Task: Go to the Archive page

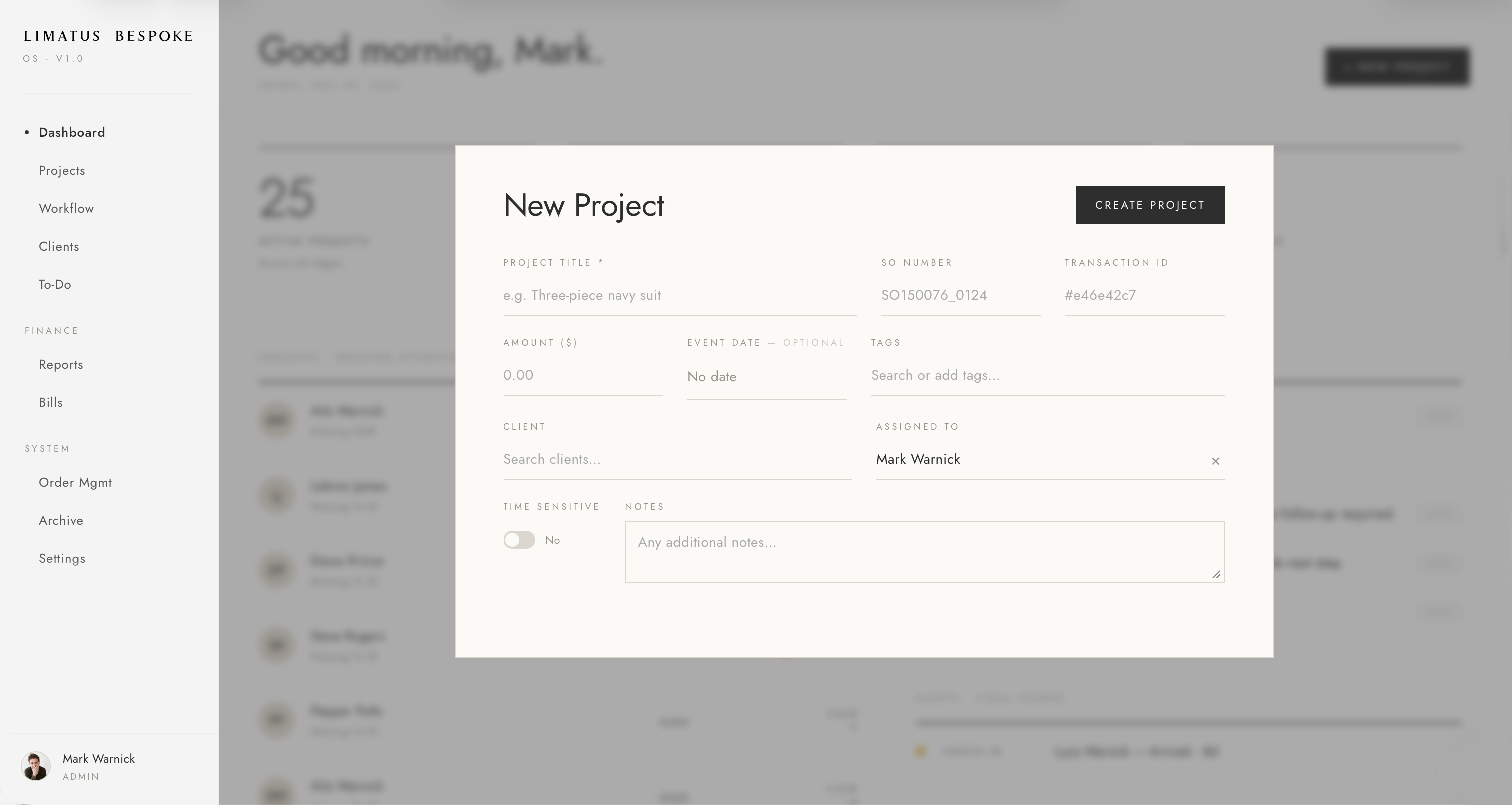Action: point(61,521)
